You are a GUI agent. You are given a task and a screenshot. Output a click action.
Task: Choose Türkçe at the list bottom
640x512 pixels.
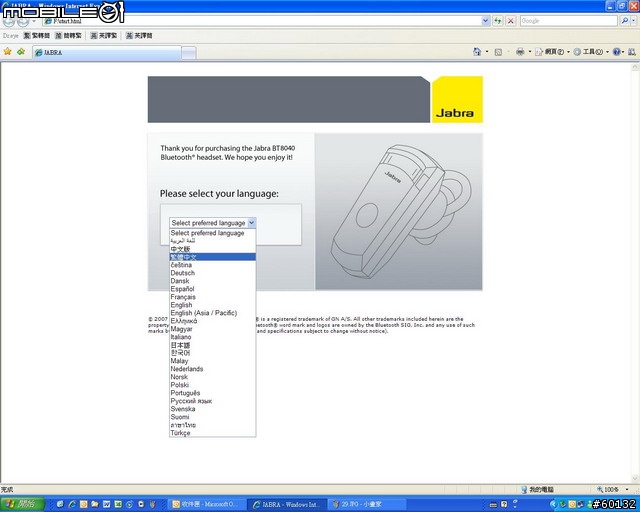pyautogui.click(x=213, y=433)
